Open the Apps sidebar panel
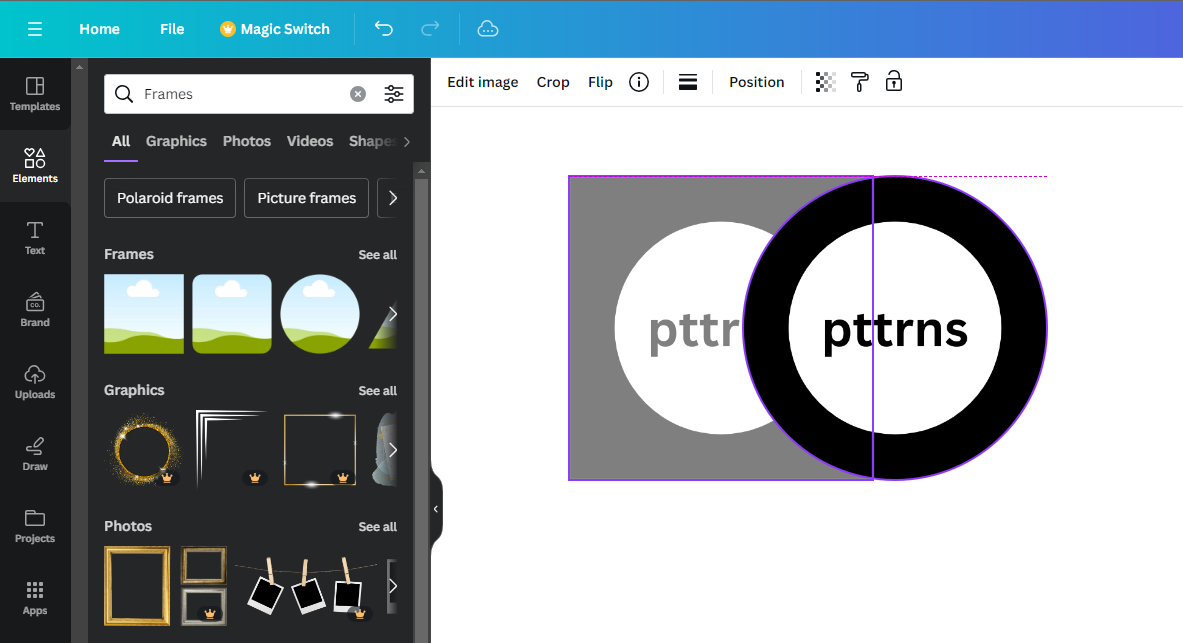 coord(35,598)
